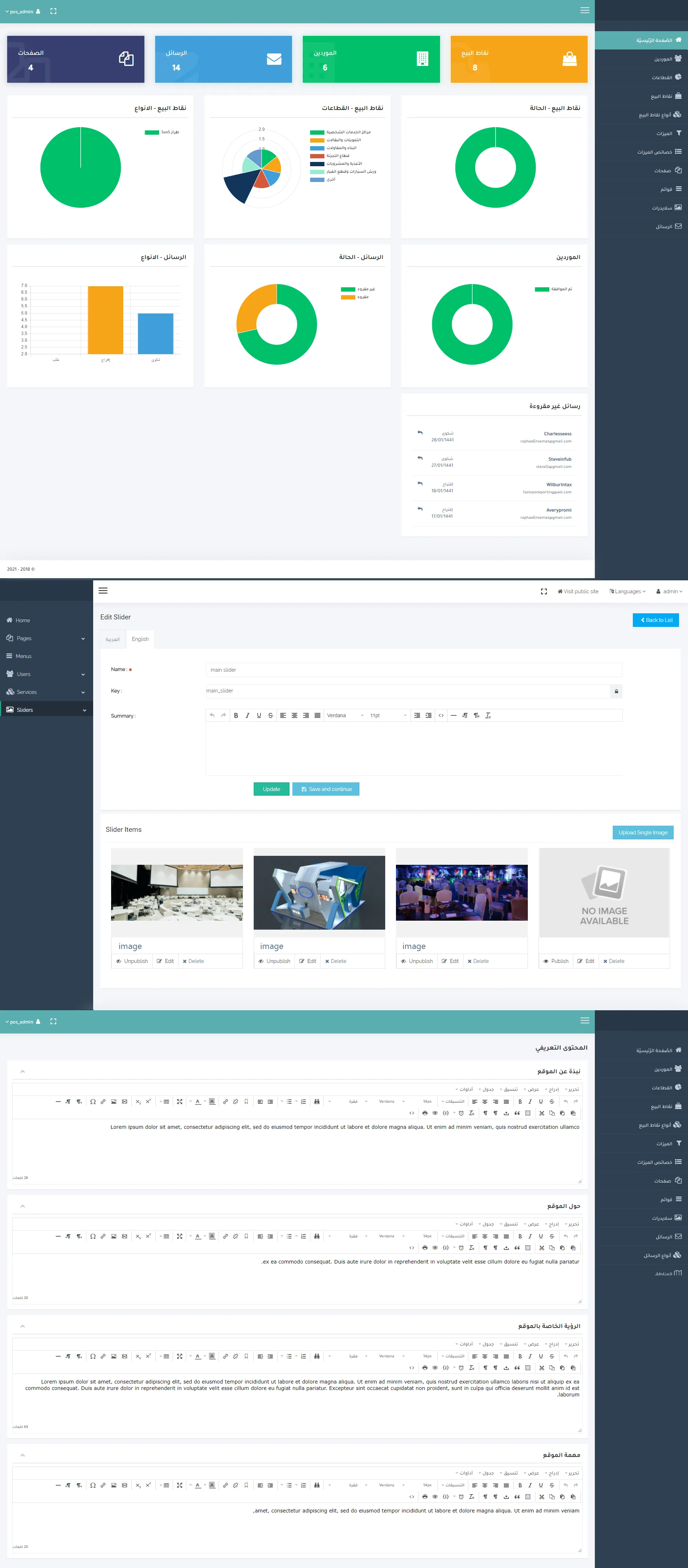Delete the slider item with no image
This screenshot has width=688, height=1568.
tap(614, 961)
